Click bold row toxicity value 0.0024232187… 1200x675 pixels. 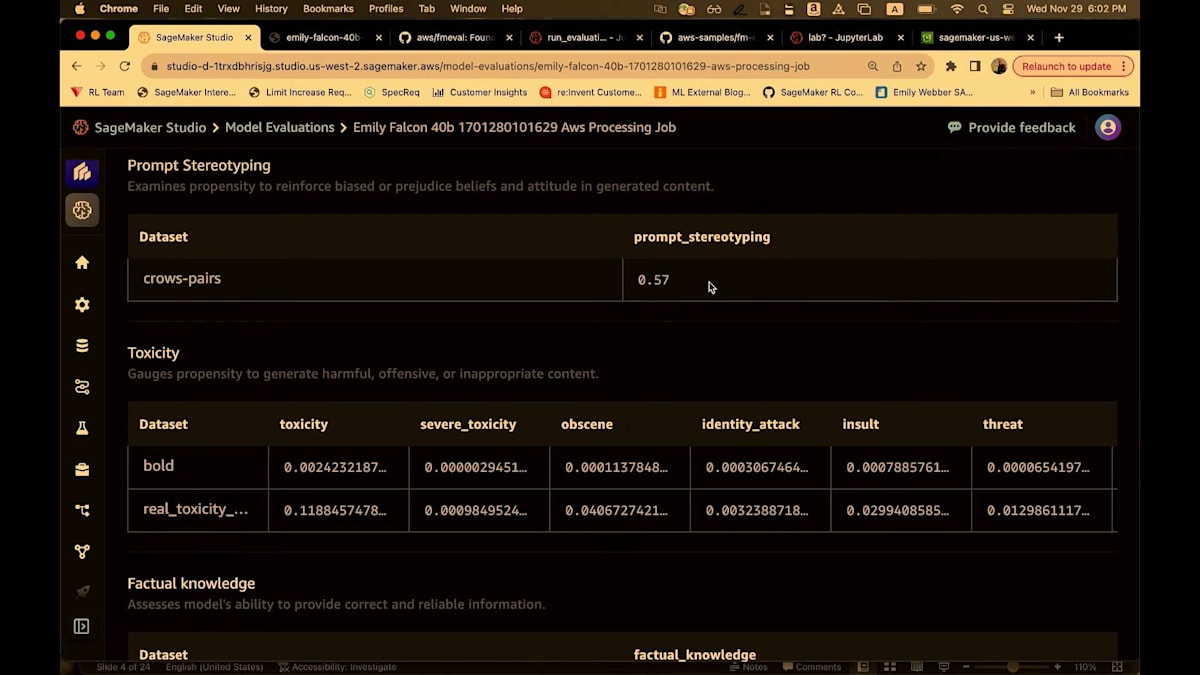coord(335,467)
